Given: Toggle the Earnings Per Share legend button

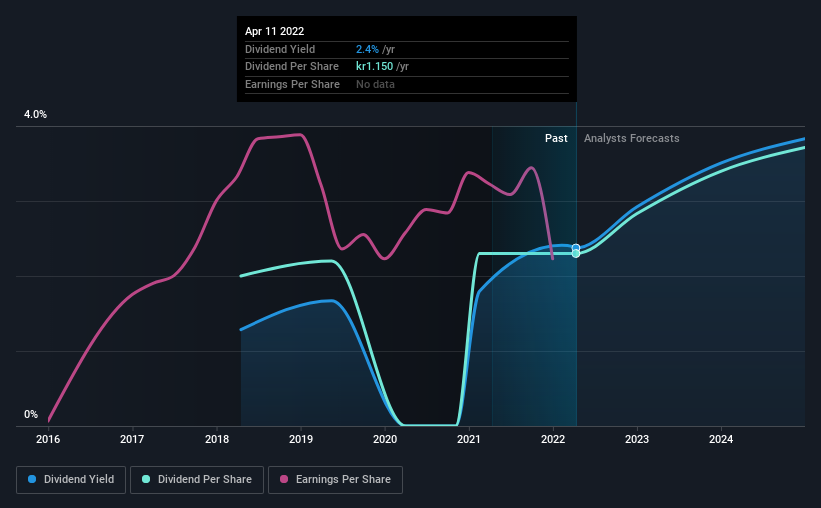Looking at the screenshot, I should [x=335, y=480].
